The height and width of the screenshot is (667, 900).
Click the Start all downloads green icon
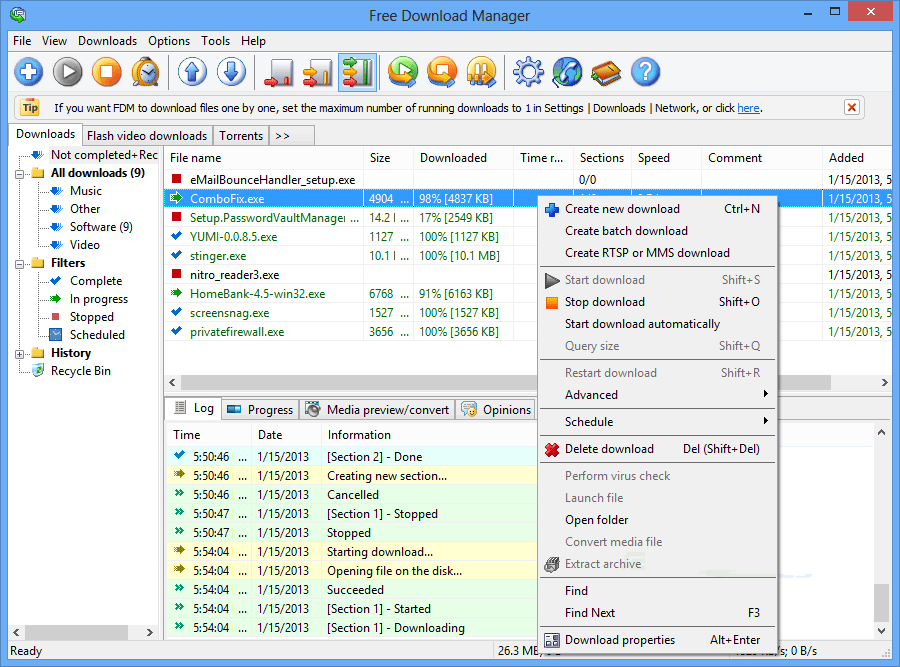pos(403,72)
